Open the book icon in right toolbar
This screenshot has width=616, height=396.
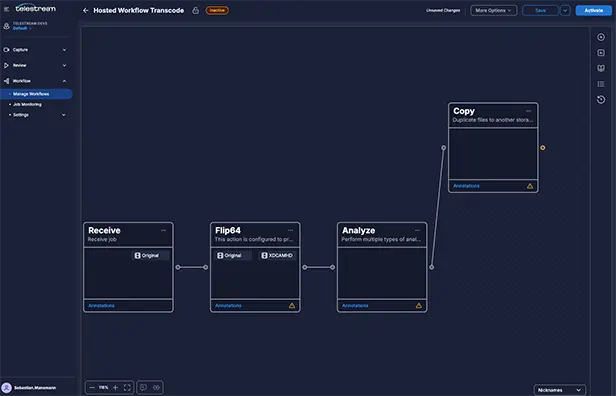tap(601, 68)
